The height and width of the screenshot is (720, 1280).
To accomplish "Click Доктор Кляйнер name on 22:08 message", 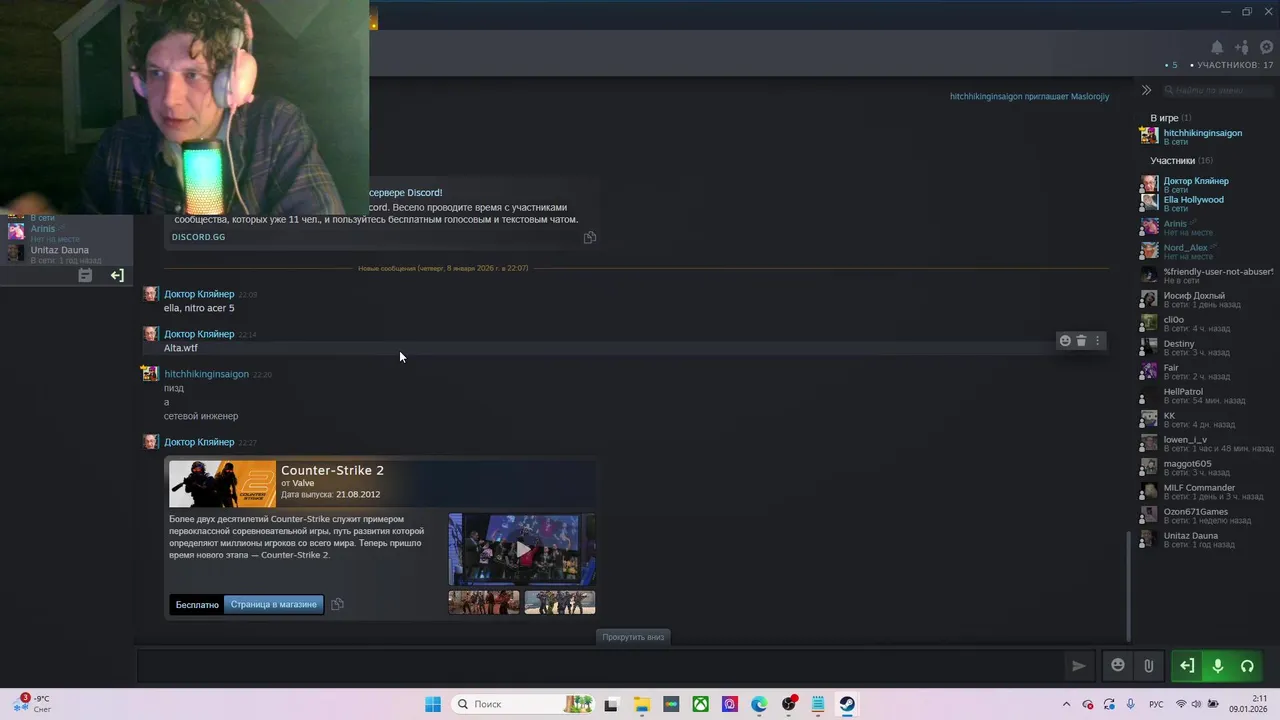I will click(199, 294).
